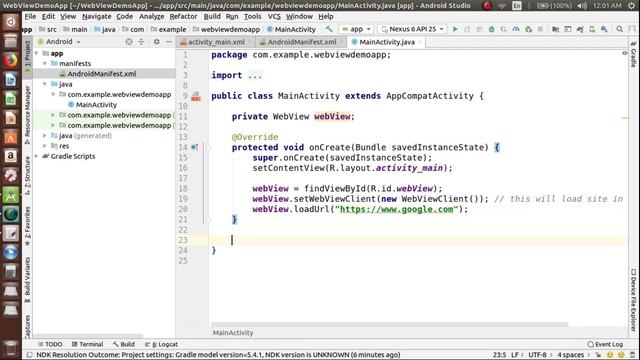Screen dimensions: 640x360
Task: Click Collapse All icon in Project panel
Action: click(x=141, y=42)
